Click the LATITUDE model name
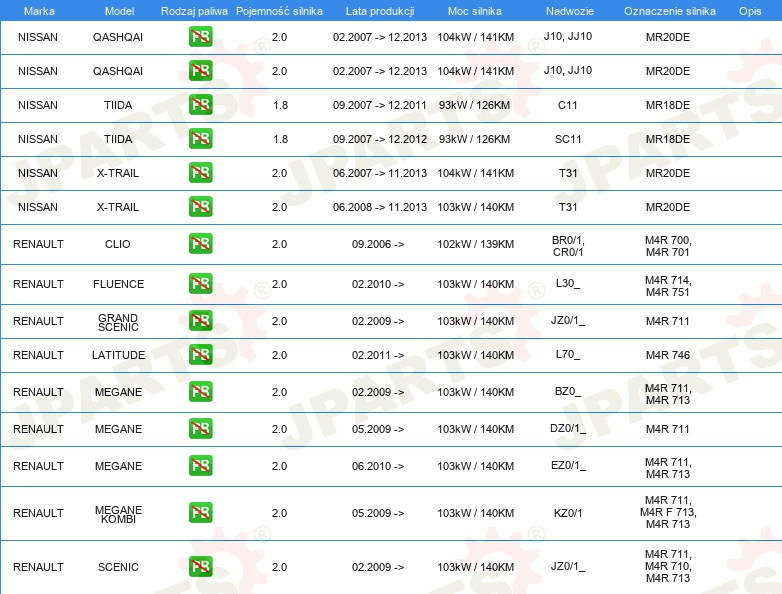Screen dimensions: 782x594 click(x=118, y=355)
